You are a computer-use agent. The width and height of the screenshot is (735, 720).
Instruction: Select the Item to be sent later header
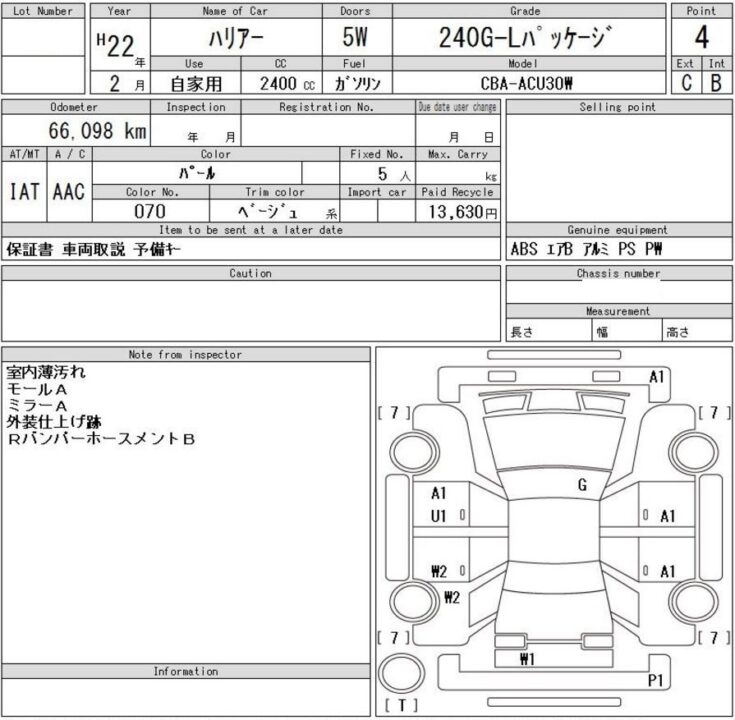click(x=251, y=230)
